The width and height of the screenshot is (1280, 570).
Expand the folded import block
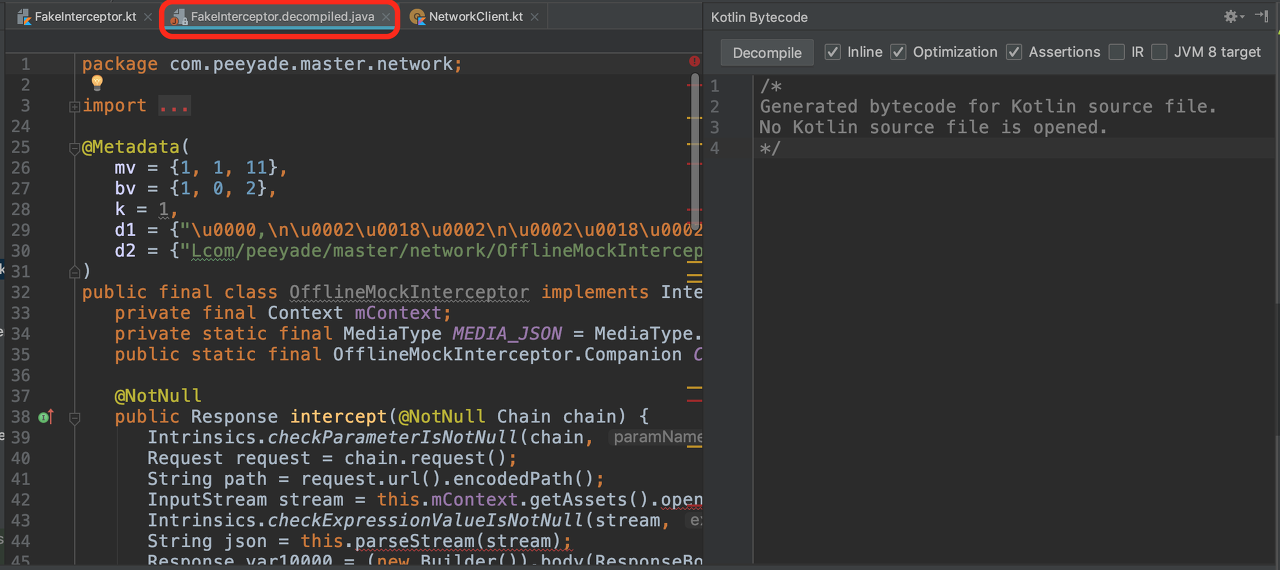(75, 106)
